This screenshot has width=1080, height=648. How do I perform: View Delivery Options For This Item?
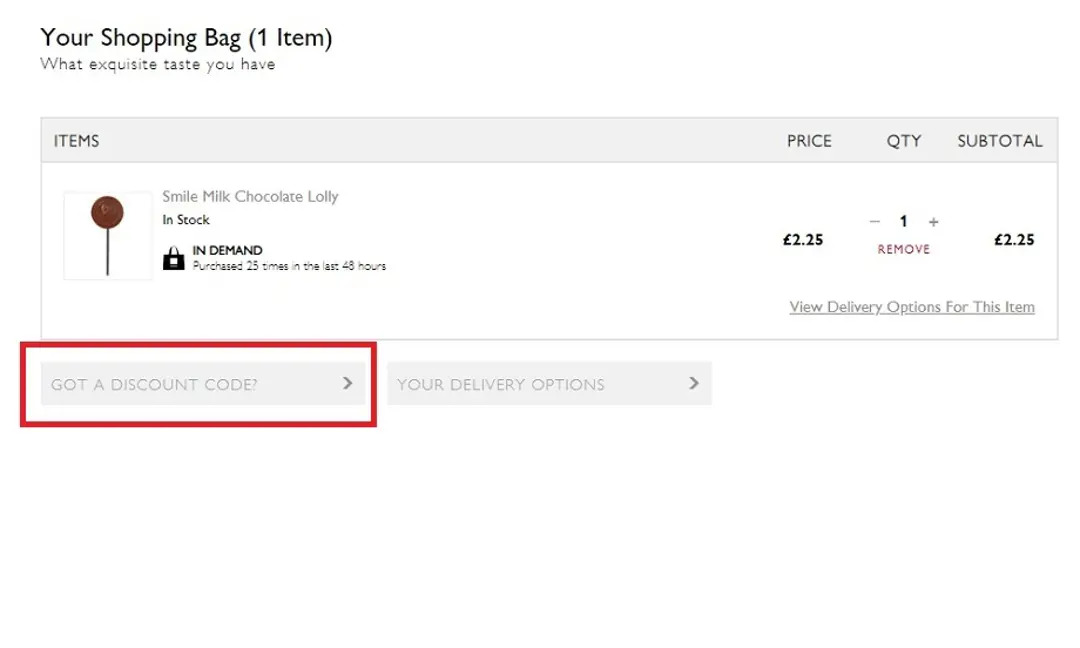tap(912, 307)
